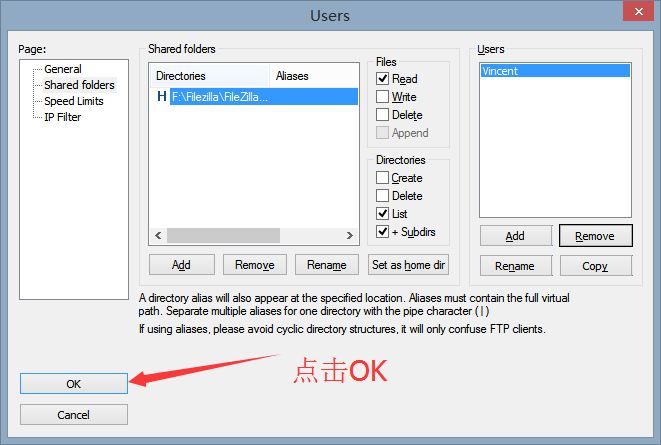Viewport: 661px width, 445px height.
Task: Click Set as home dir button
Action: [408, 265]
